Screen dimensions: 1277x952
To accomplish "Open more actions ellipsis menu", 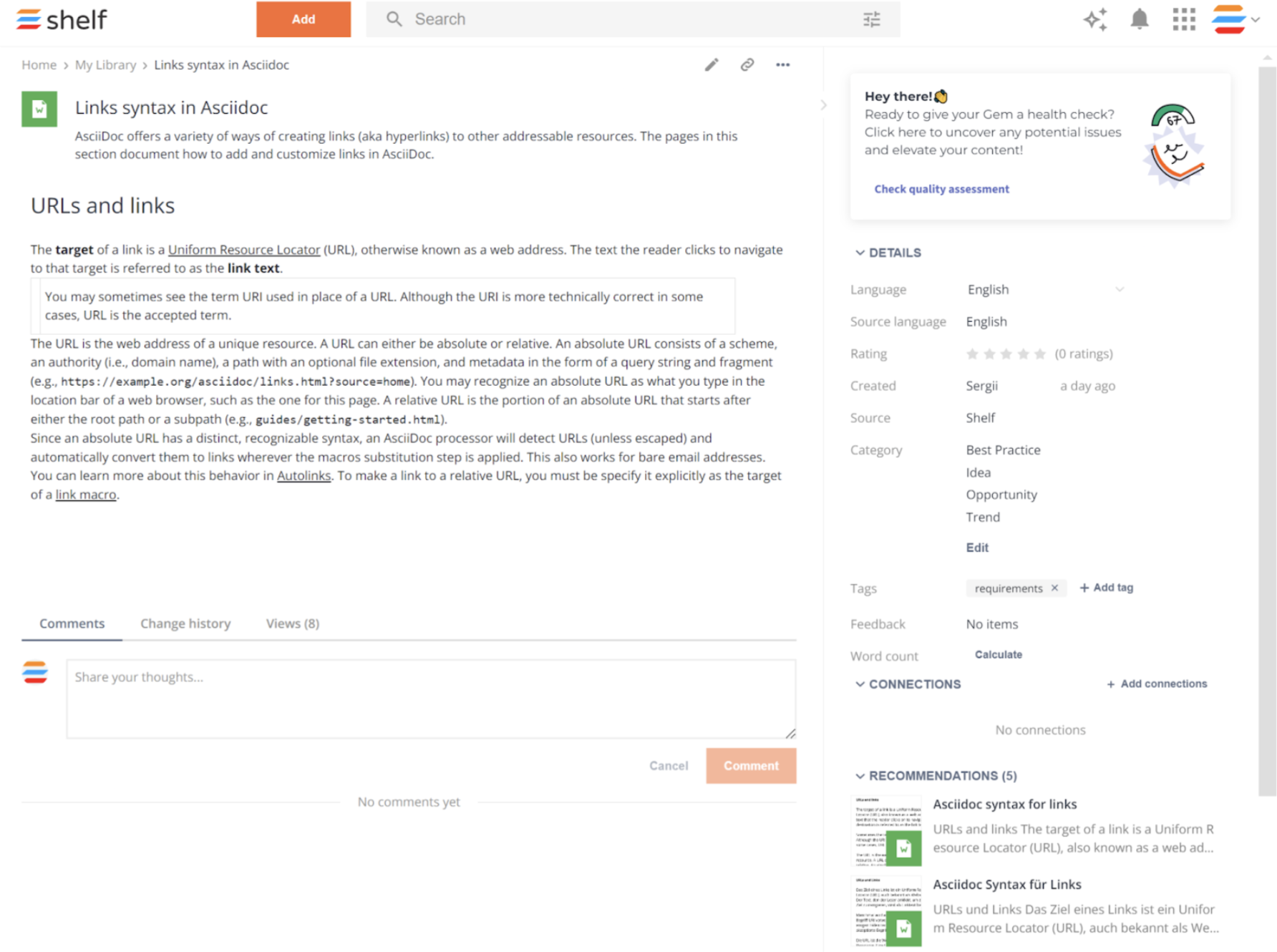I will click(x=783, y=65).
